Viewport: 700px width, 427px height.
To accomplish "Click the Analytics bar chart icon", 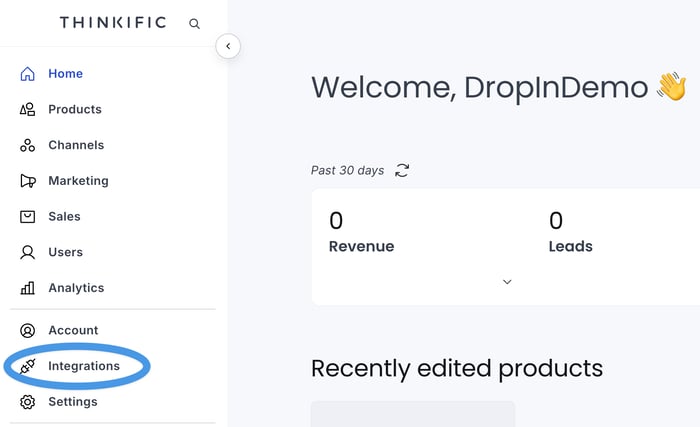I will [x=28, y=288].
